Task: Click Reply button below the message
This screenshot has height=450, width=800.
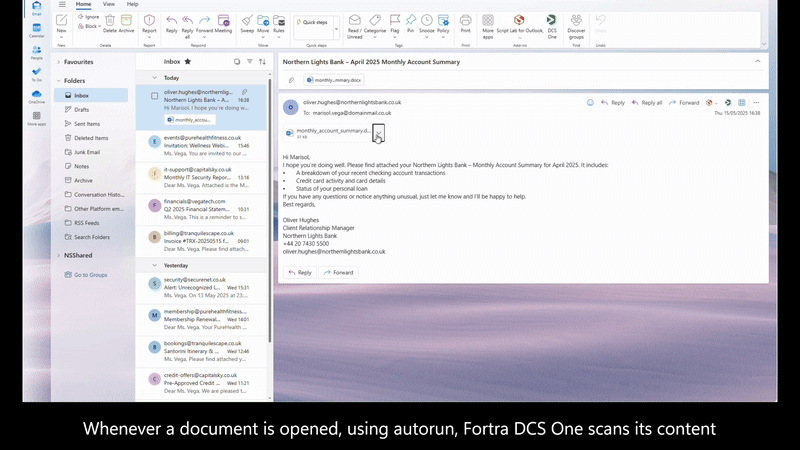Action: point(299,272)
